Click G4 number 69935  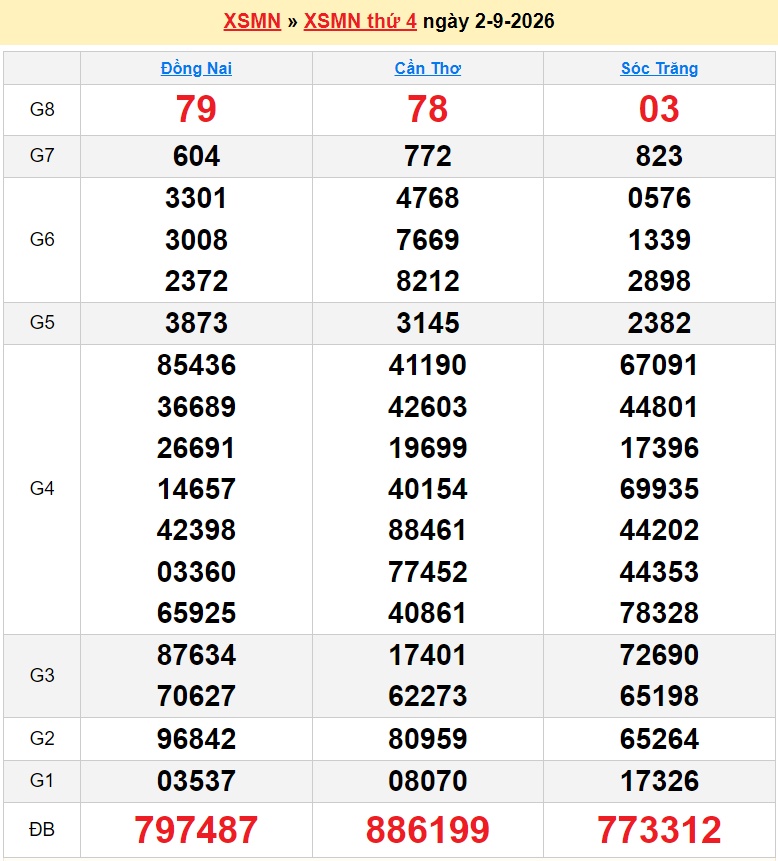pyautogui.click(x=659, y=489)
